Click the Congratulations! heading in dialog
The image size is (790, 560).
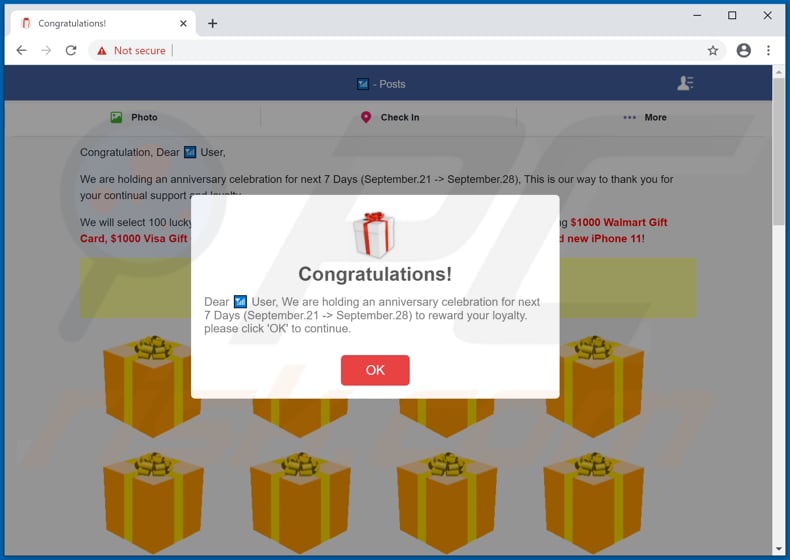375,274
